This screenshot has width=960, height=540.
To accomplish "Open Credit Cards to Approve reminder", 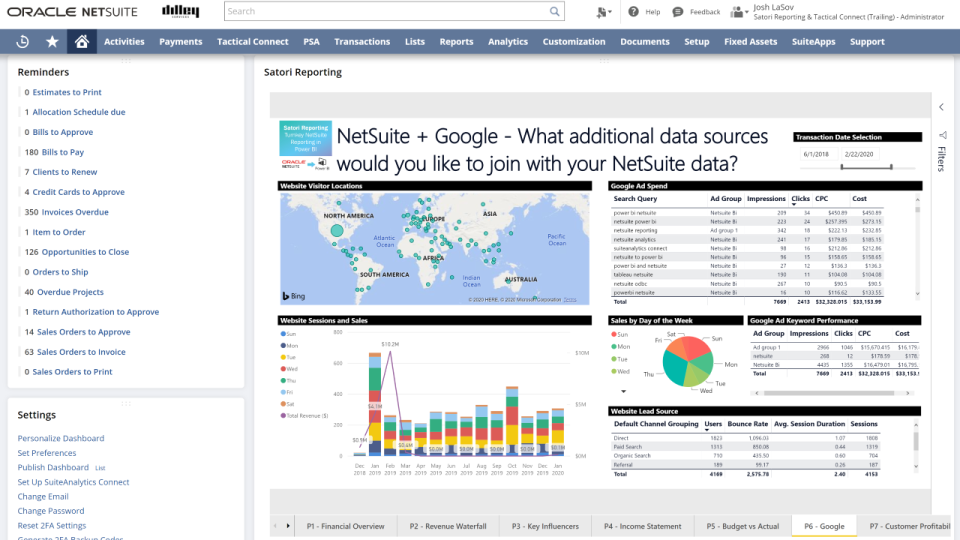I will click(x=78, y=192).
